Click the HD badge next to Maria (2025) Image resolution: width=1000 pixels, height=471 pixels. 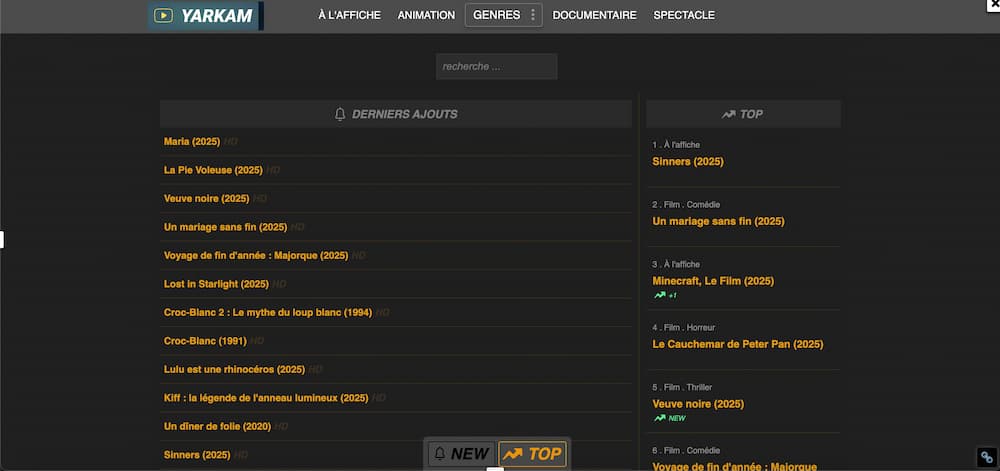pyautogui.click(x=230, y=141)
